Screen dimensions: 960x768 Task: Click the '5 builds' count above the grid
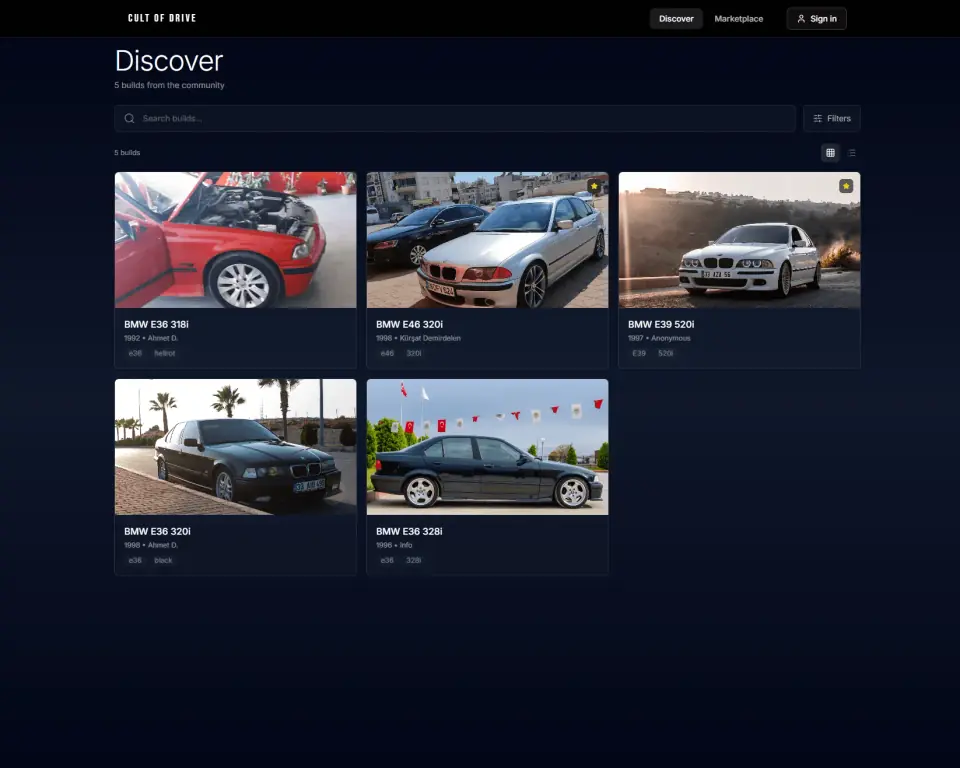pos(127,152)
